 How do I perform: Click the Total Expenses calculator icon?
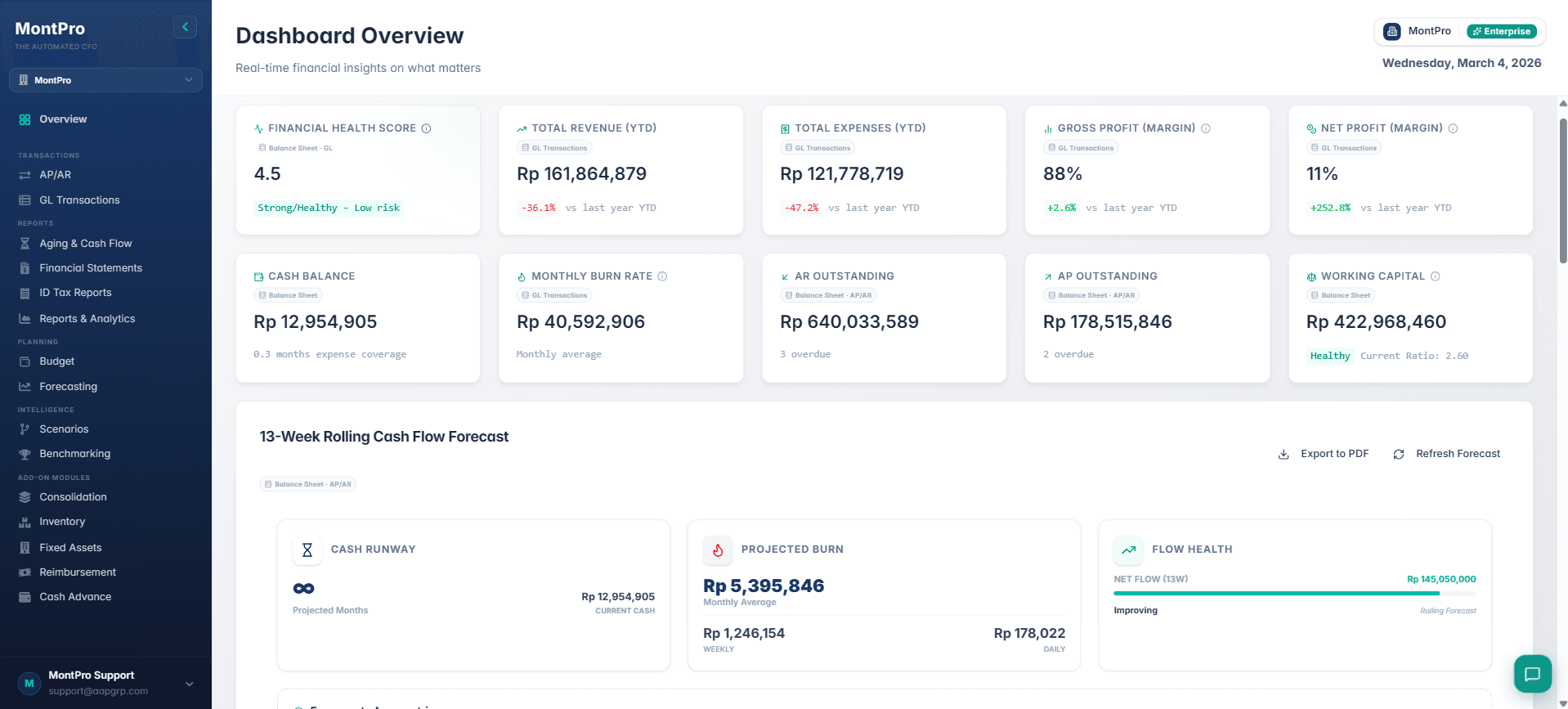coord(785,129)
